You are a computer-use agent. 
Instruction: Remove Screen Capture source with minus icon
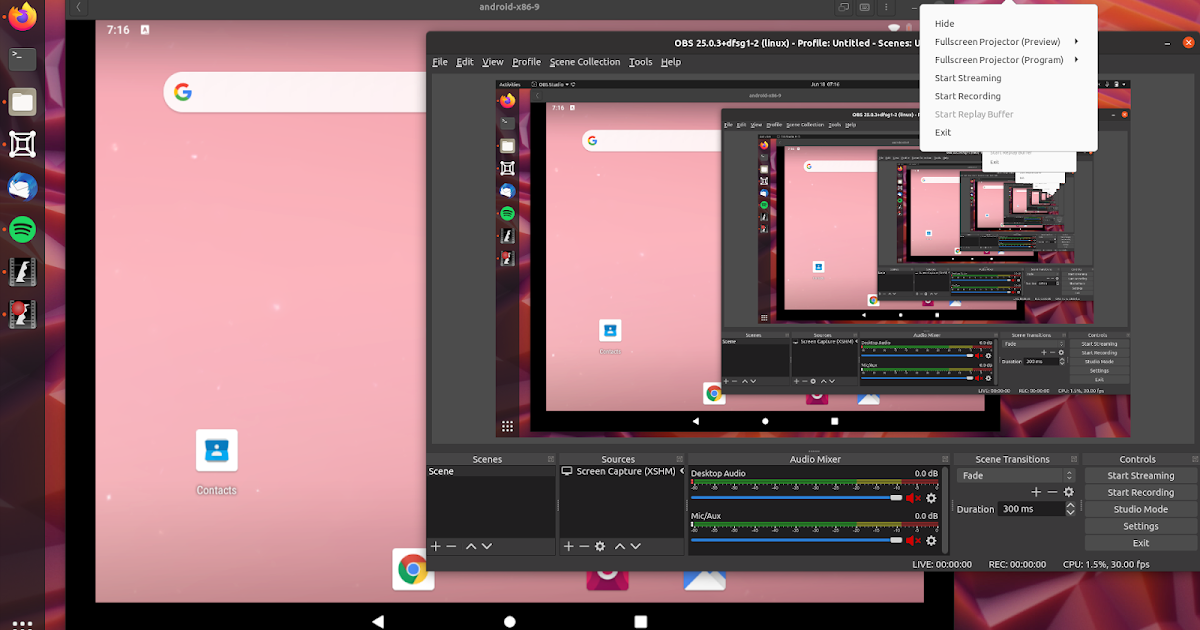[x=583, y=546]
